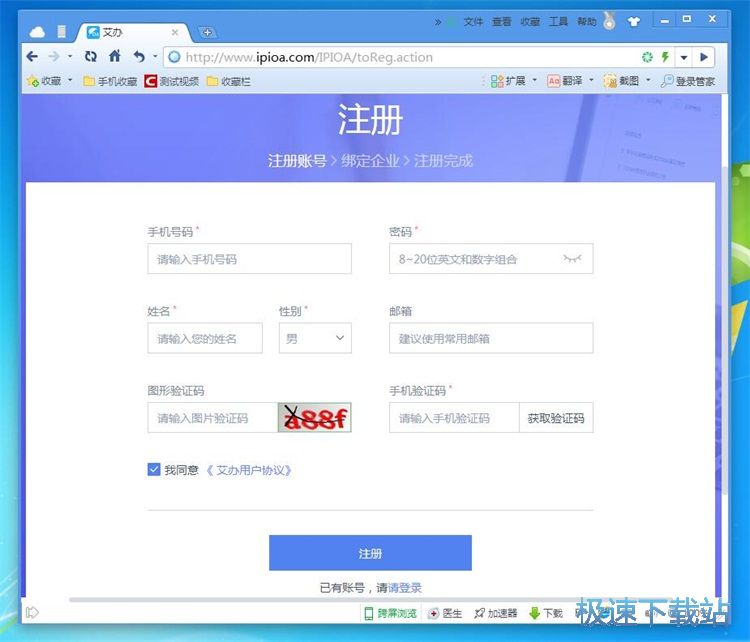Image resolution: width=750 pixels, height=642 pixels.
Task: Go to the browser home page icon
Action: (115, 57)
